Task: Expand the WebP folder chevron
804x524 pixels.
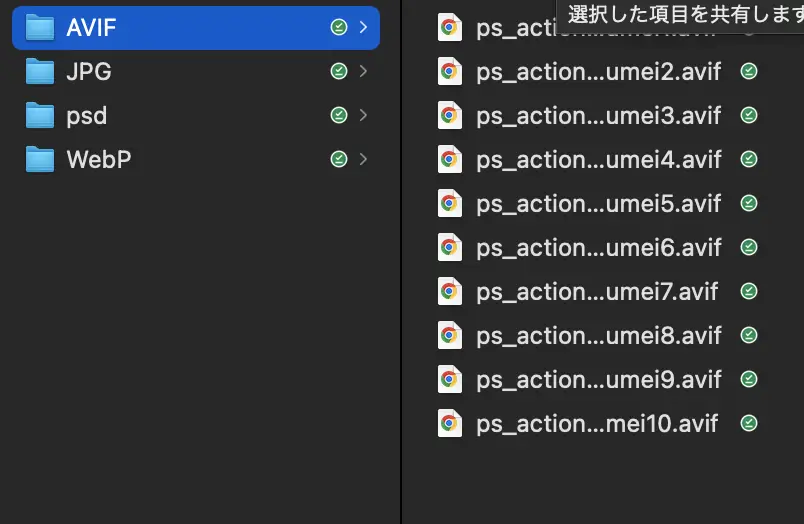Action: pyautogui.click(x=363, y=159)
